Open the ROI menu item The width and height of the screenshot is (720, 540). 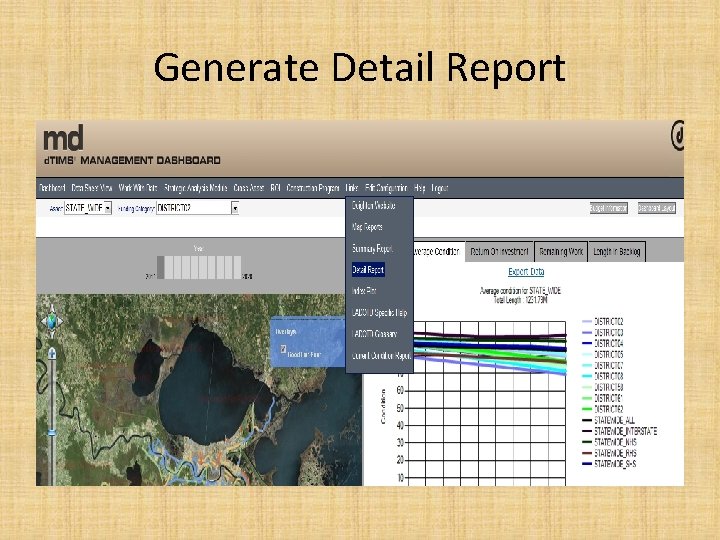276,188
